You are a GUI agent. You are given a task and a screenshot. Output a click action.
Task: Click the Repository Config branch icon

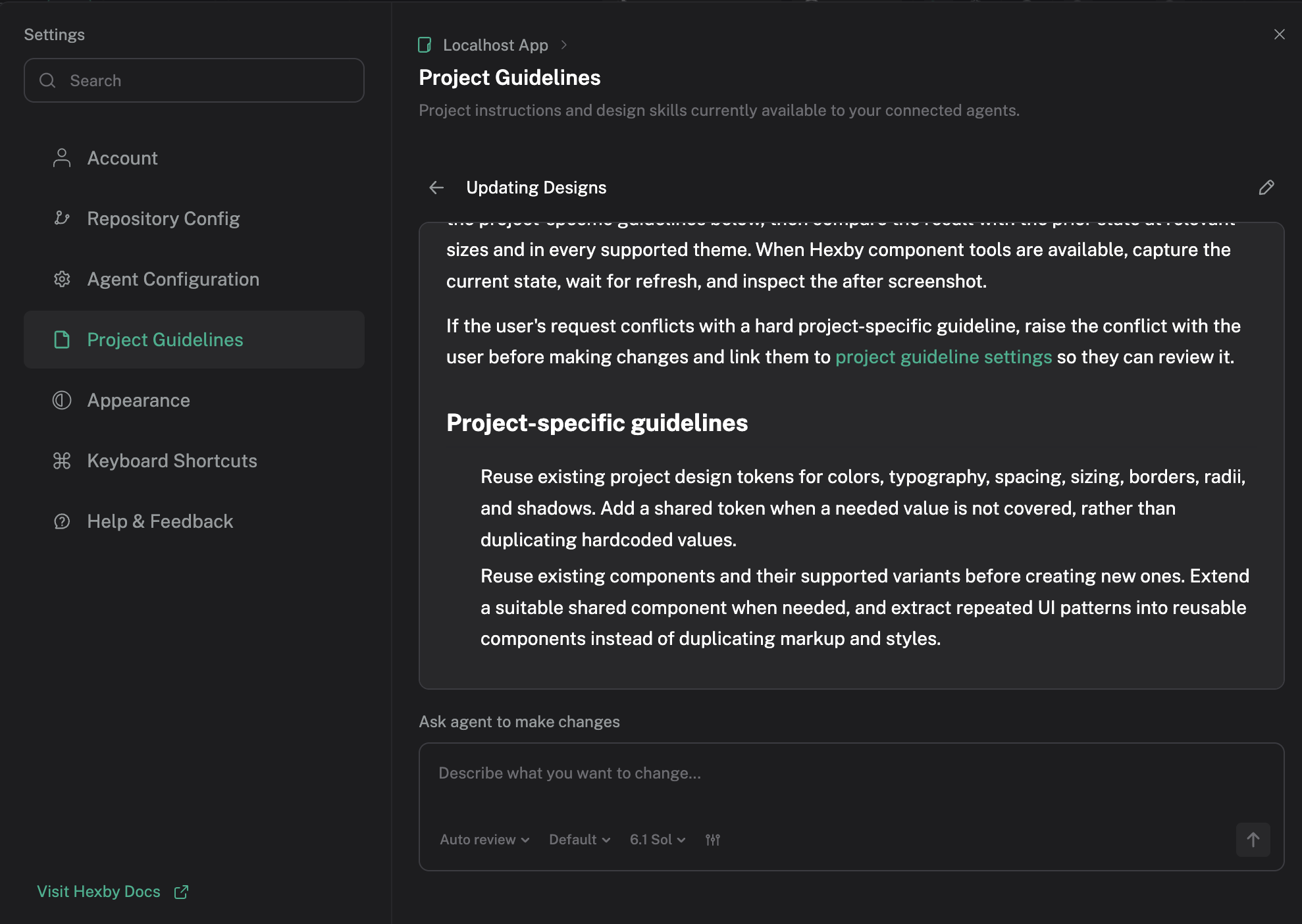[x=62, y=218]
